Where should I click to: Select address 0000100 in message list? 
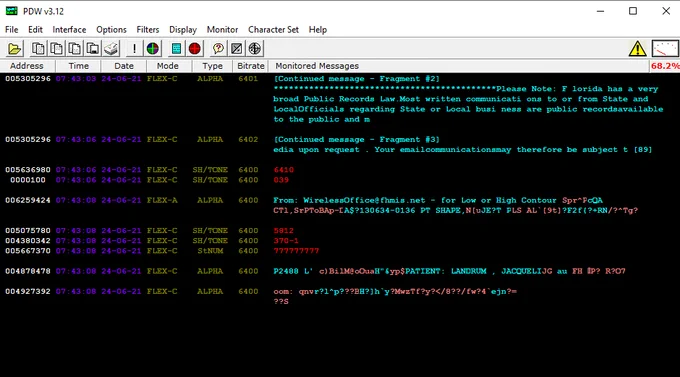(x=28, y=180)
